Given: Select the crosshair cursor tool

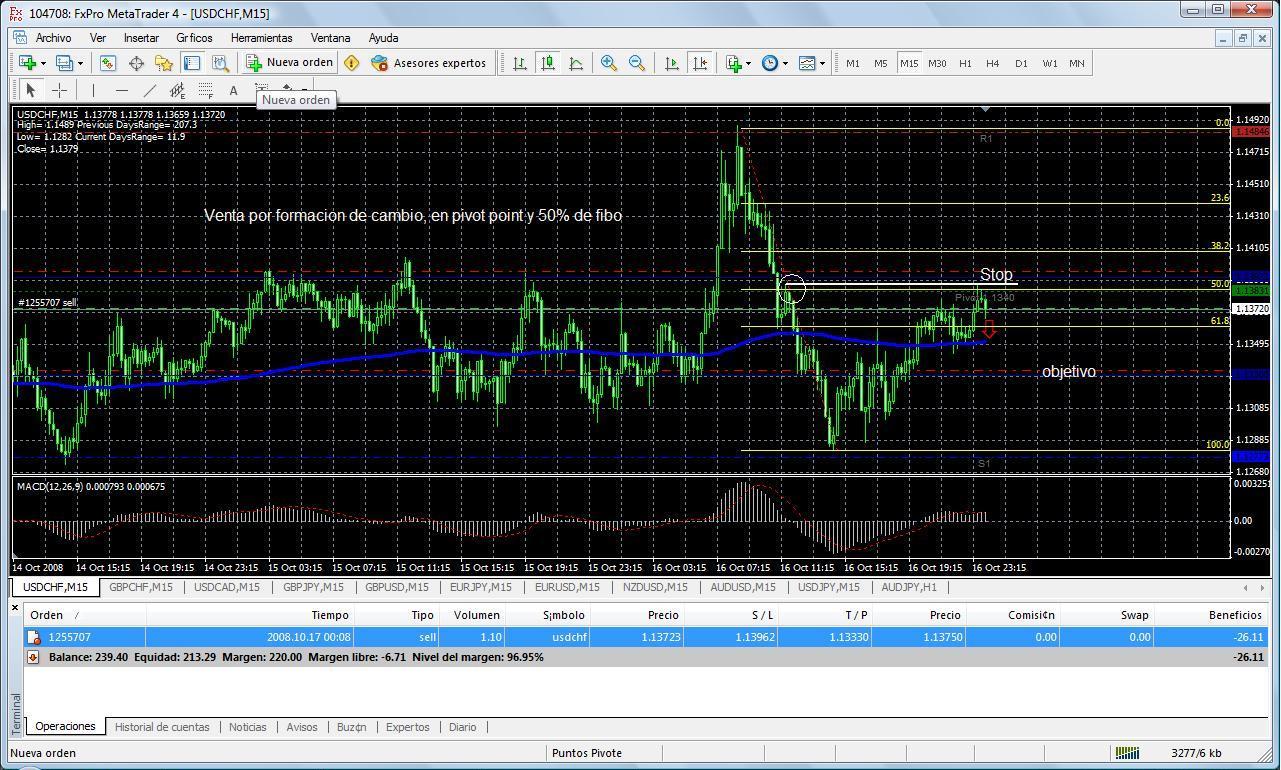Looking at the screenshot, I should pyautogui.click(x=59, y=90).
